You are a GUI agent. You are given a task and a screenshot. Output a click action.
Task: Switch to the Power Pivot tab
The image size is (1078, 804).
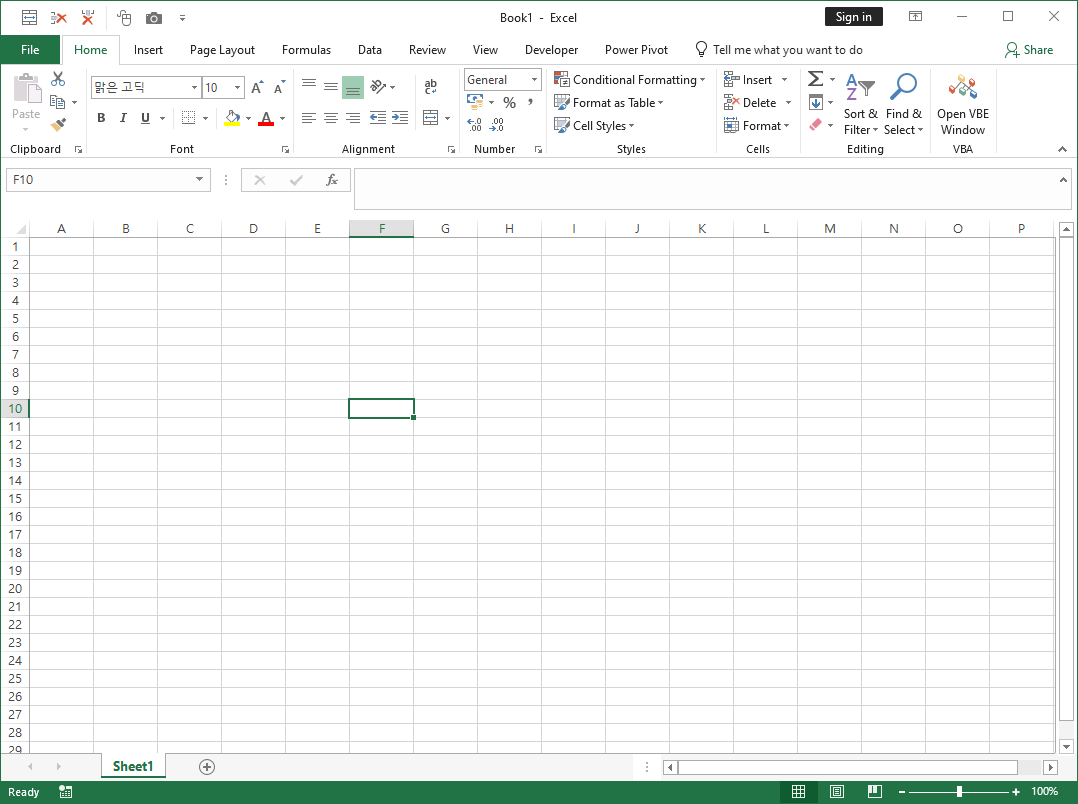[x=636, y=50]
